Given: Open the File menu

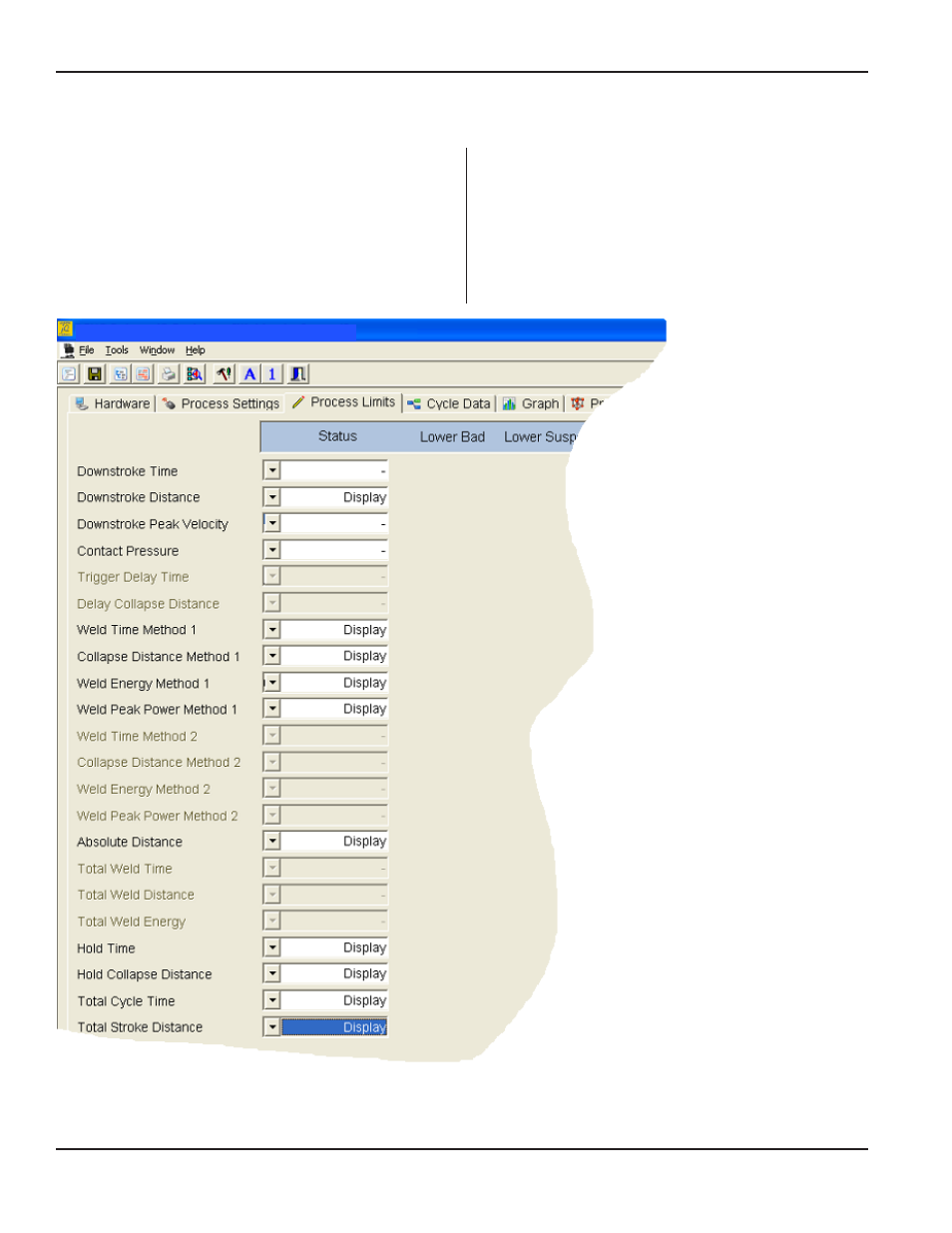Looking at the screenshot, I should 87,350.
